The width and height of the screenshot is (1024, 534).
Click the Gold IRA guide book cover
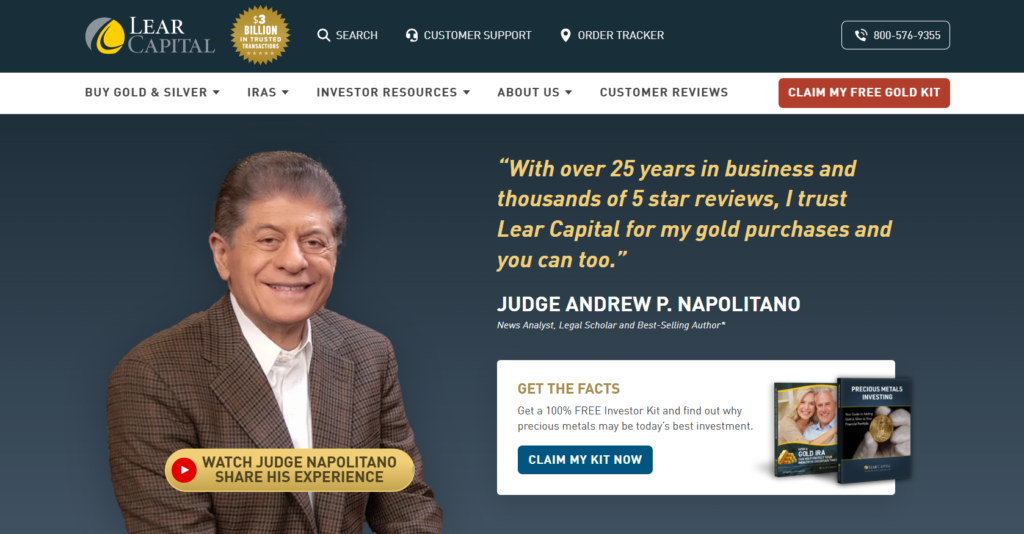coord(805,431)
